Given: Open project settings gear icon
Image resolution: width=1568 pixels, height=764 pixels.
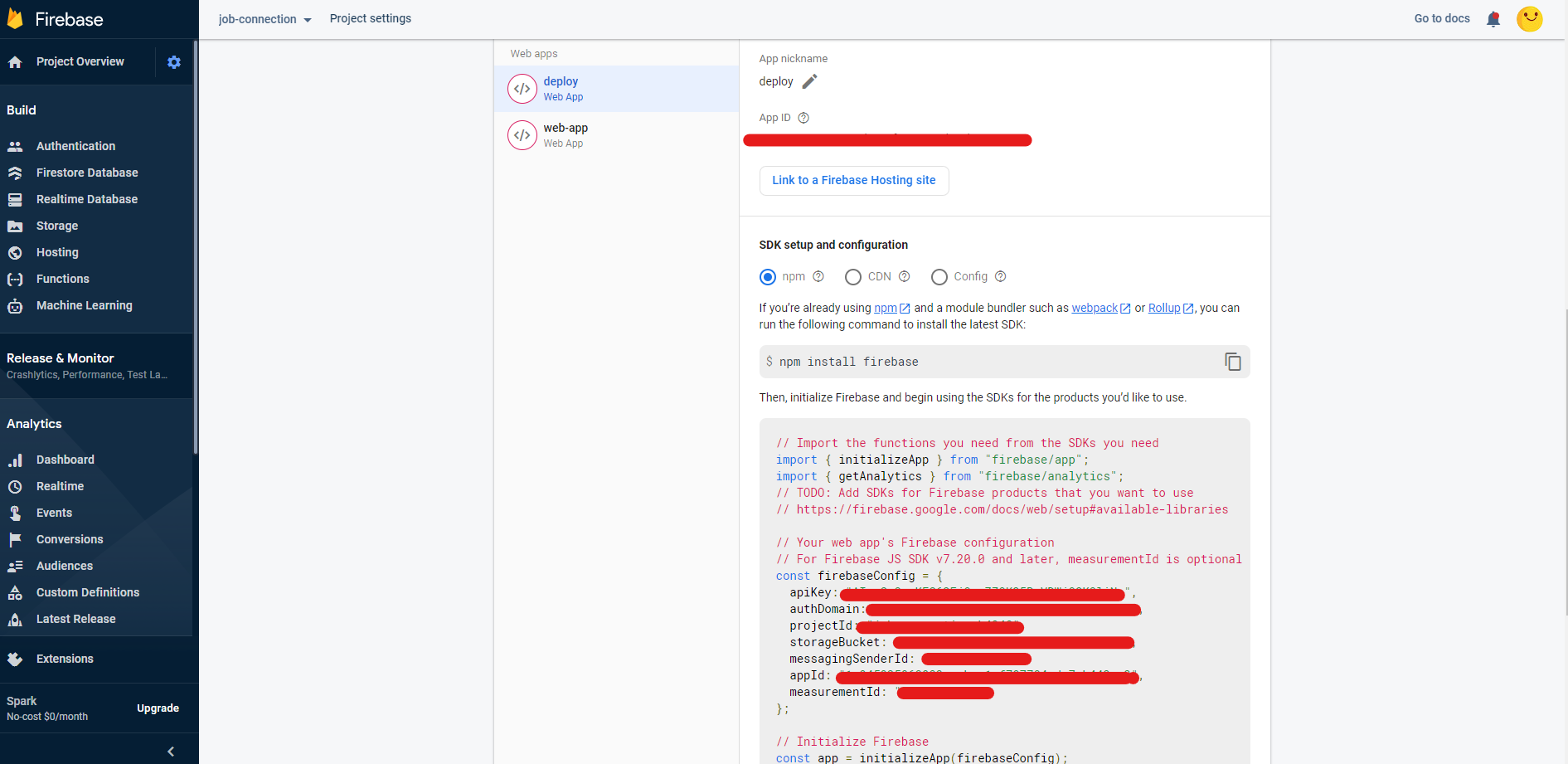Looking at the screenshot, I should [174, 62].
